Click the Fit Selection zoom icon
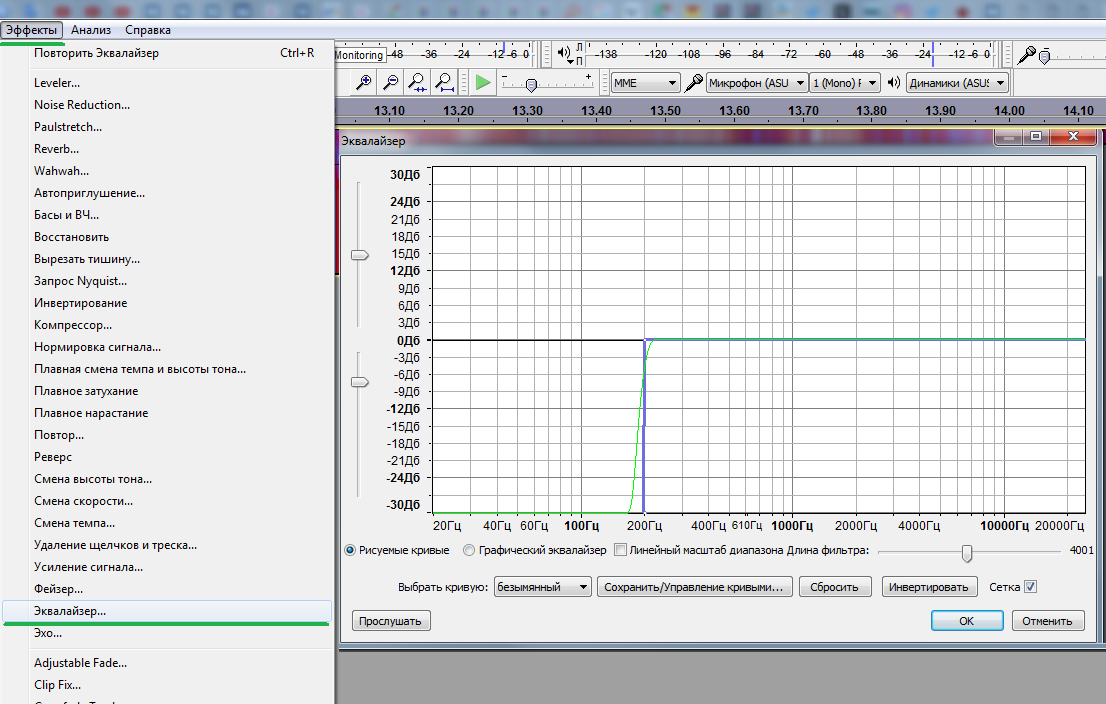The height and width of the screenshot is (704, 1106). [417, 83]
